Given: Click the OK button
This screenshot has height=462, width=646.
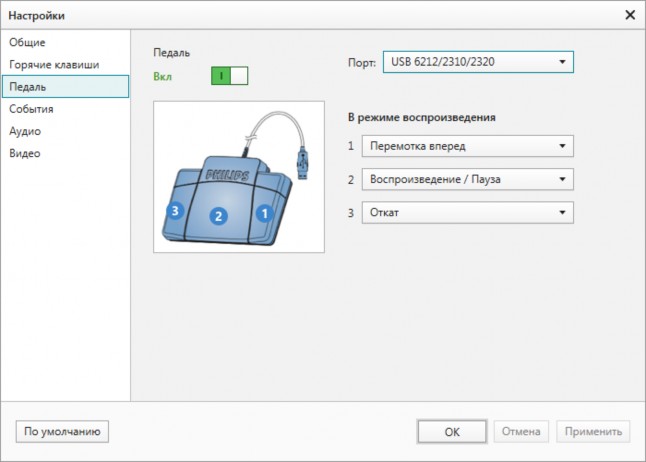Looking at the screenshot, I should click(452, 432).
